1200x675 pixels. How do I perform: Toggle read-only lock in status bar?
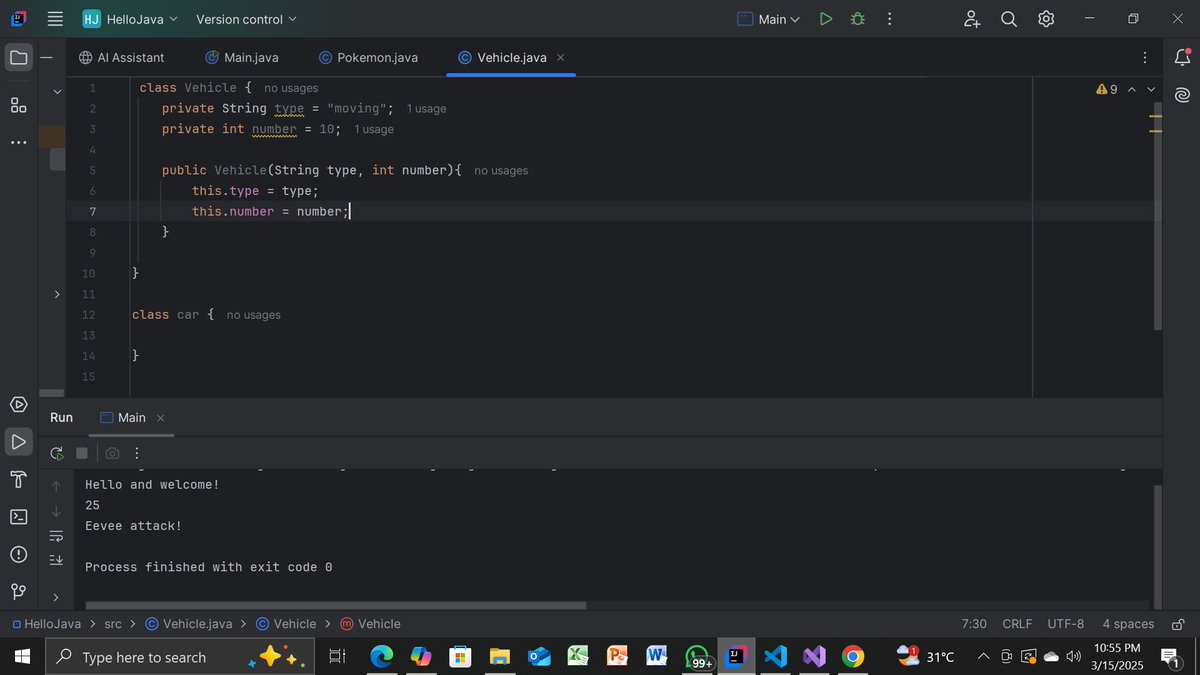(1178, 624)
